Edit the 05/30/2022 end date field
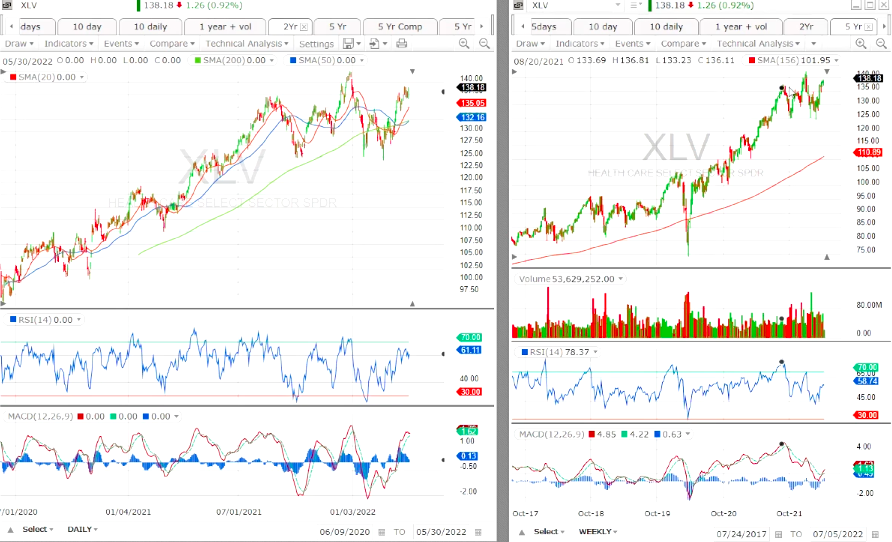 point(441,532)
